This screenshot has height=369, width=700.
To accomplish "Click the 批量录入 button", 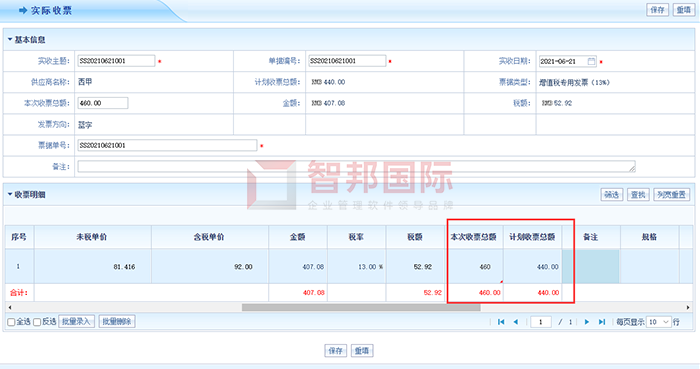I will coord(76,321).
